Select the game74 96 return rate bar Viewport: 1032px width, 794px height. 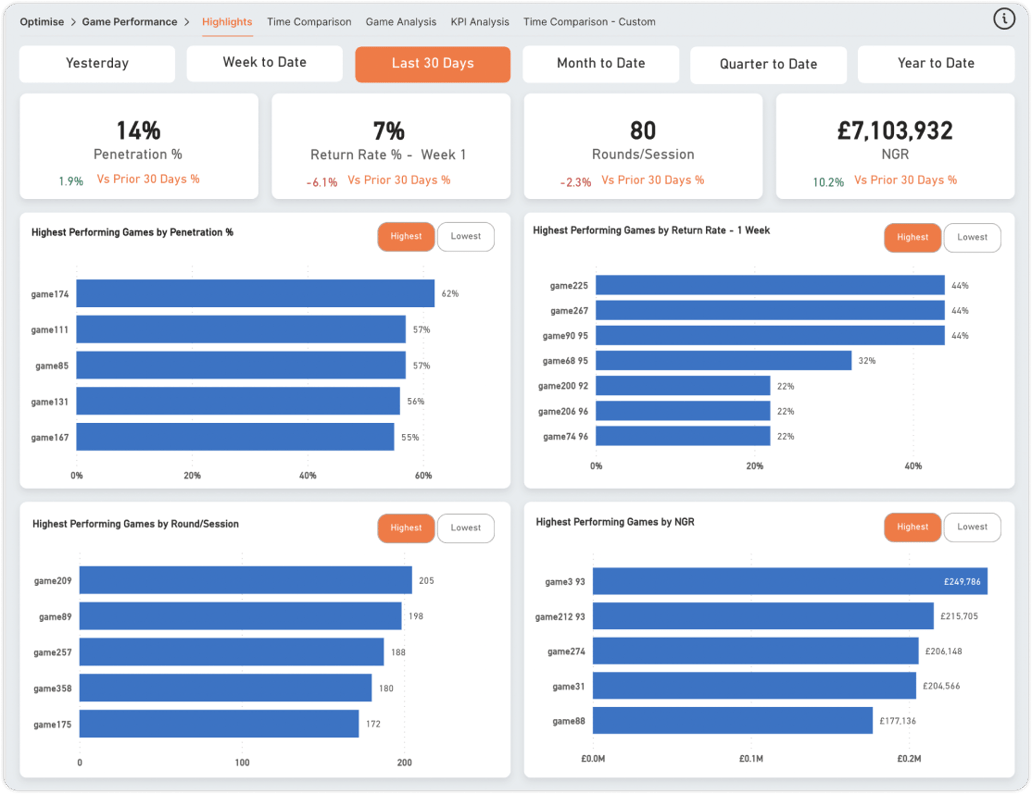click(683, 436)
